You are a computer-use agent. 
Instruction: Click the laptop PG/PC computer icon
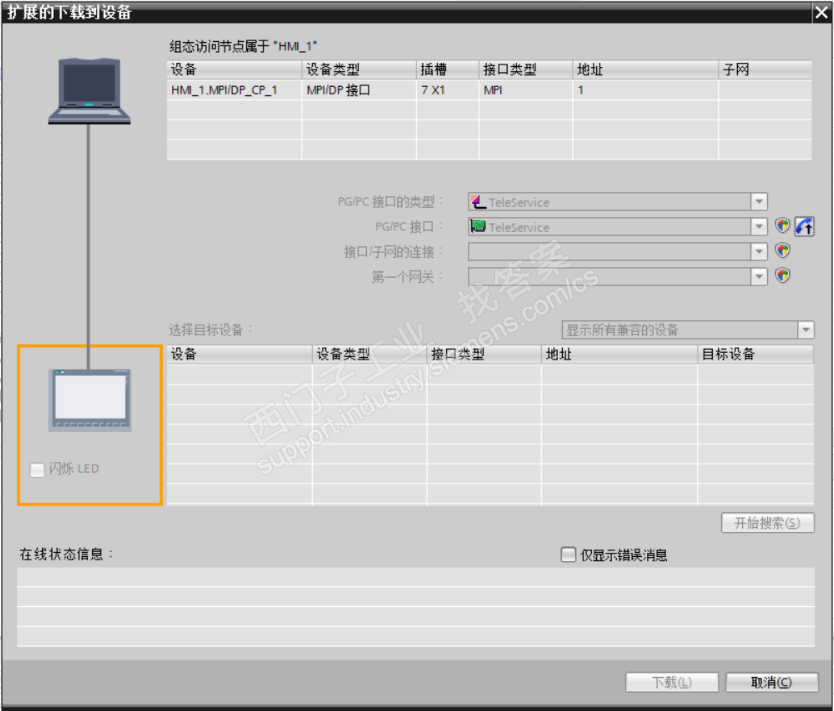(89, 91)
